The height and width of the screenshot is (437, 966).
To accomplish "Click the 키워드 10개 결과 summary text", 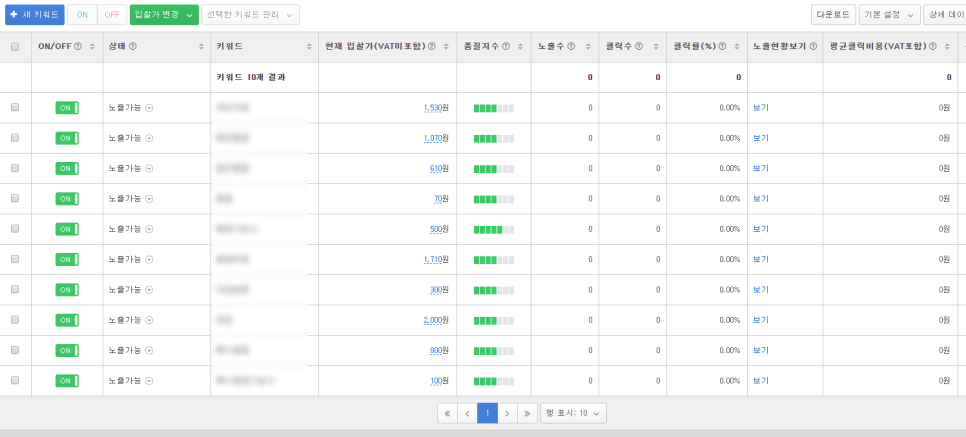I will (x=251, y=78).
